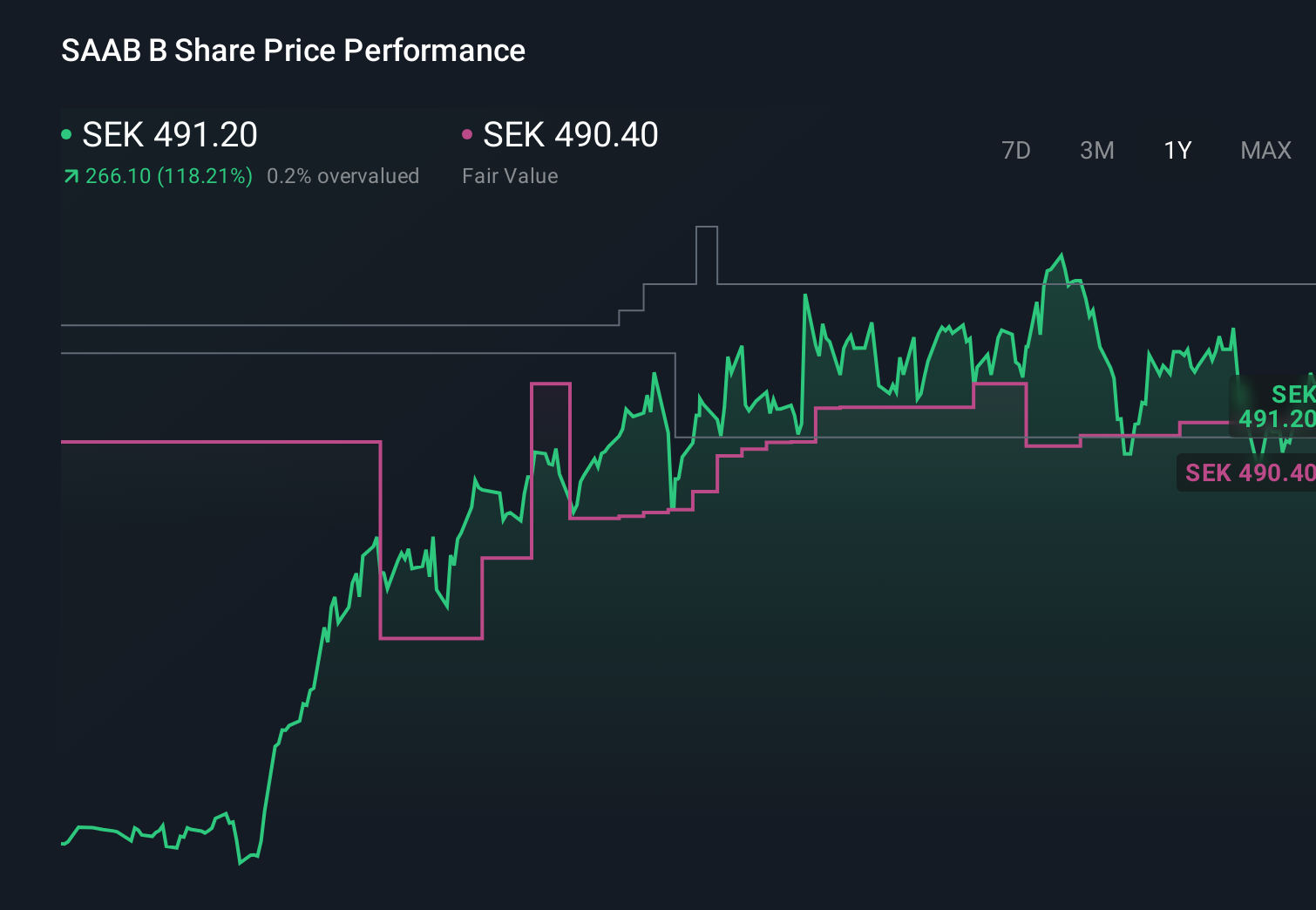Select the 1Y time range
The width and height of the screenshot is (1316, 910).
tap(1177, 151)
